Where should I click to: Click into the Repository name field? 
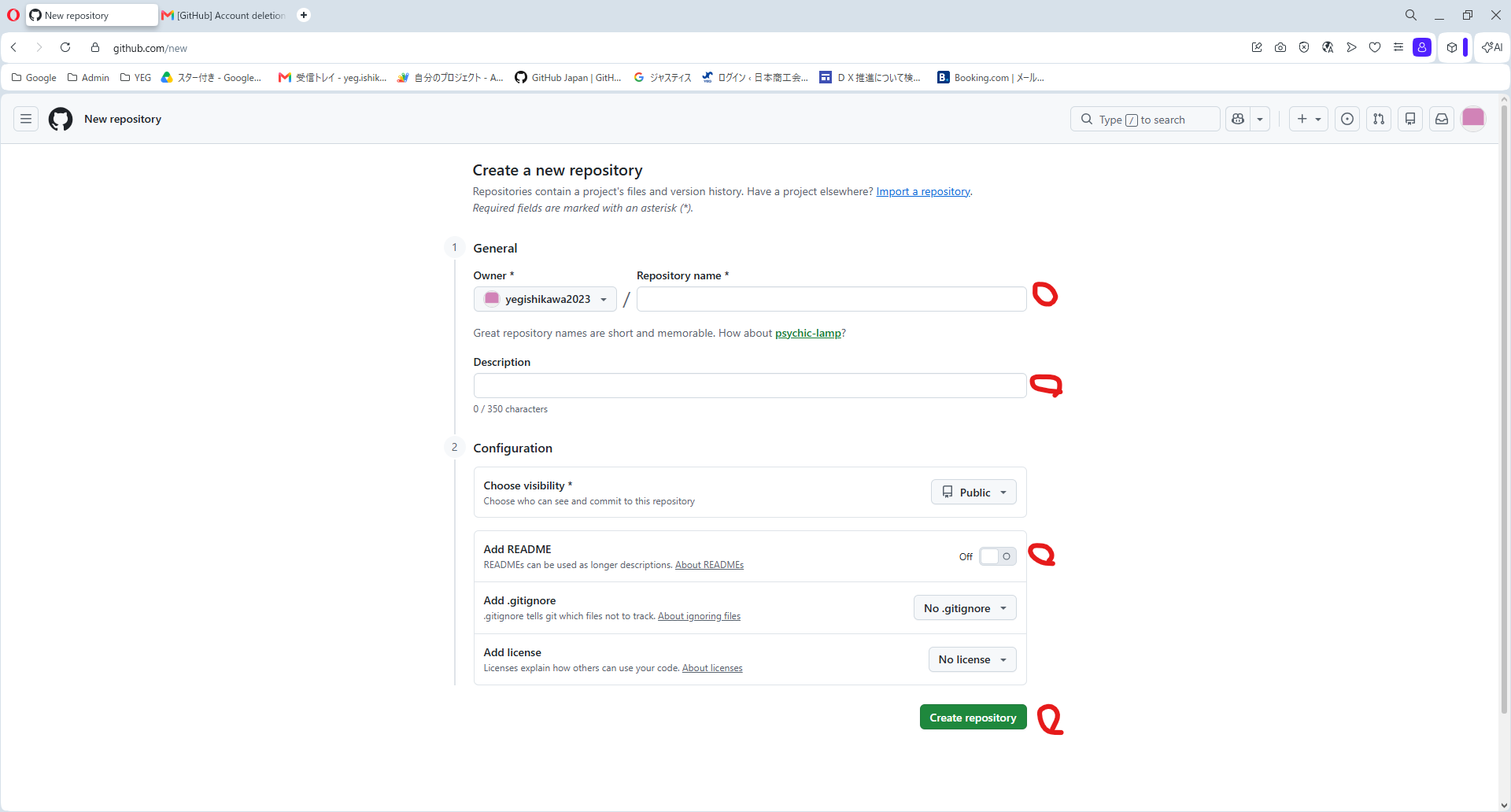831,299
